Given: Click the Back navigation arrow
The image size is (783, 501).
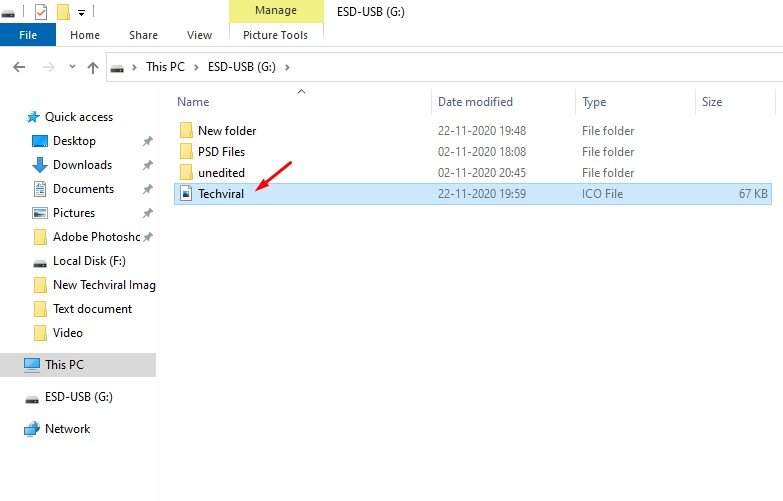Looking at the screenshot, I should [x=18, y=68].
